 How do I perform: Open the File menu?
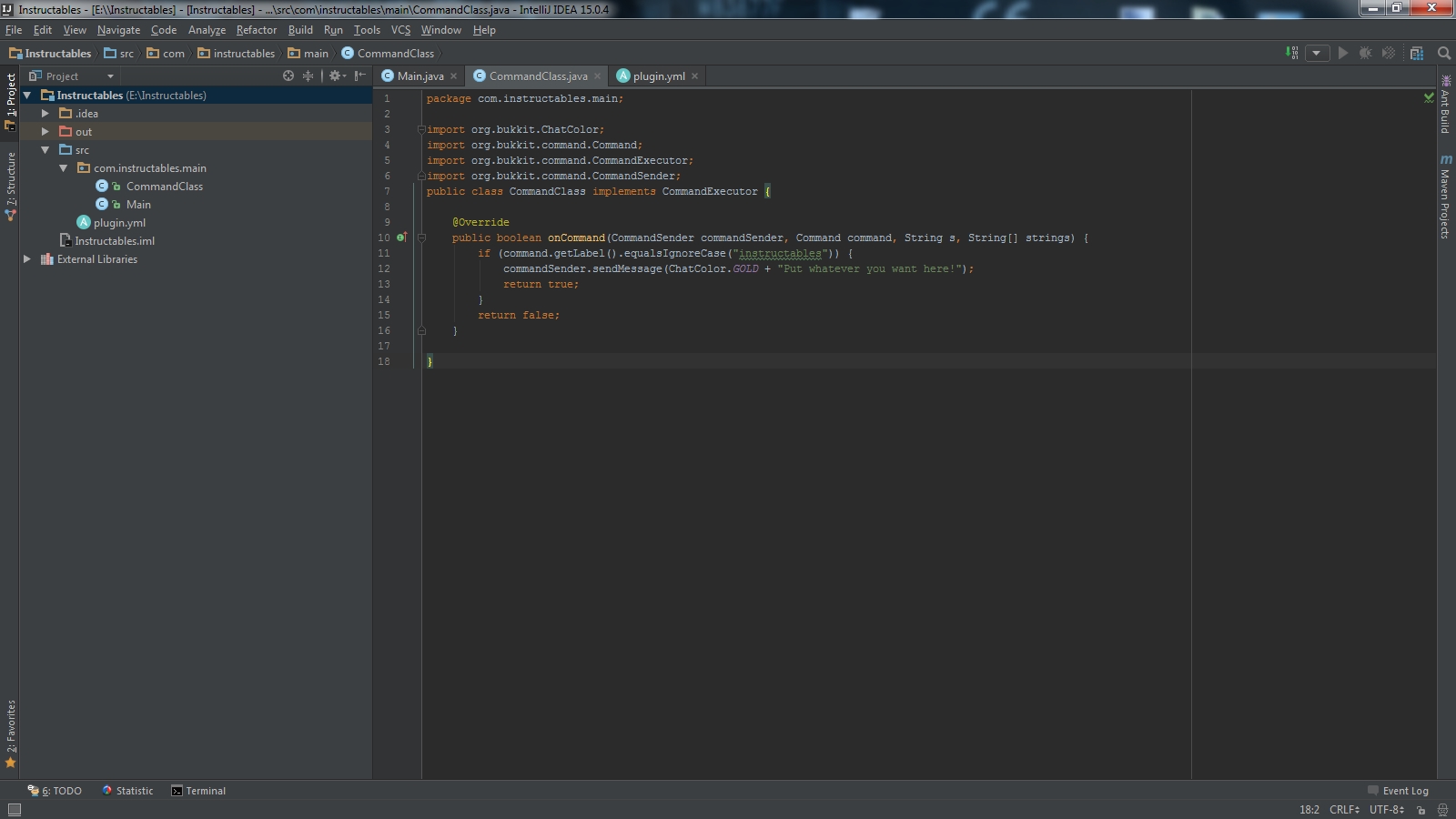[14, 29]
